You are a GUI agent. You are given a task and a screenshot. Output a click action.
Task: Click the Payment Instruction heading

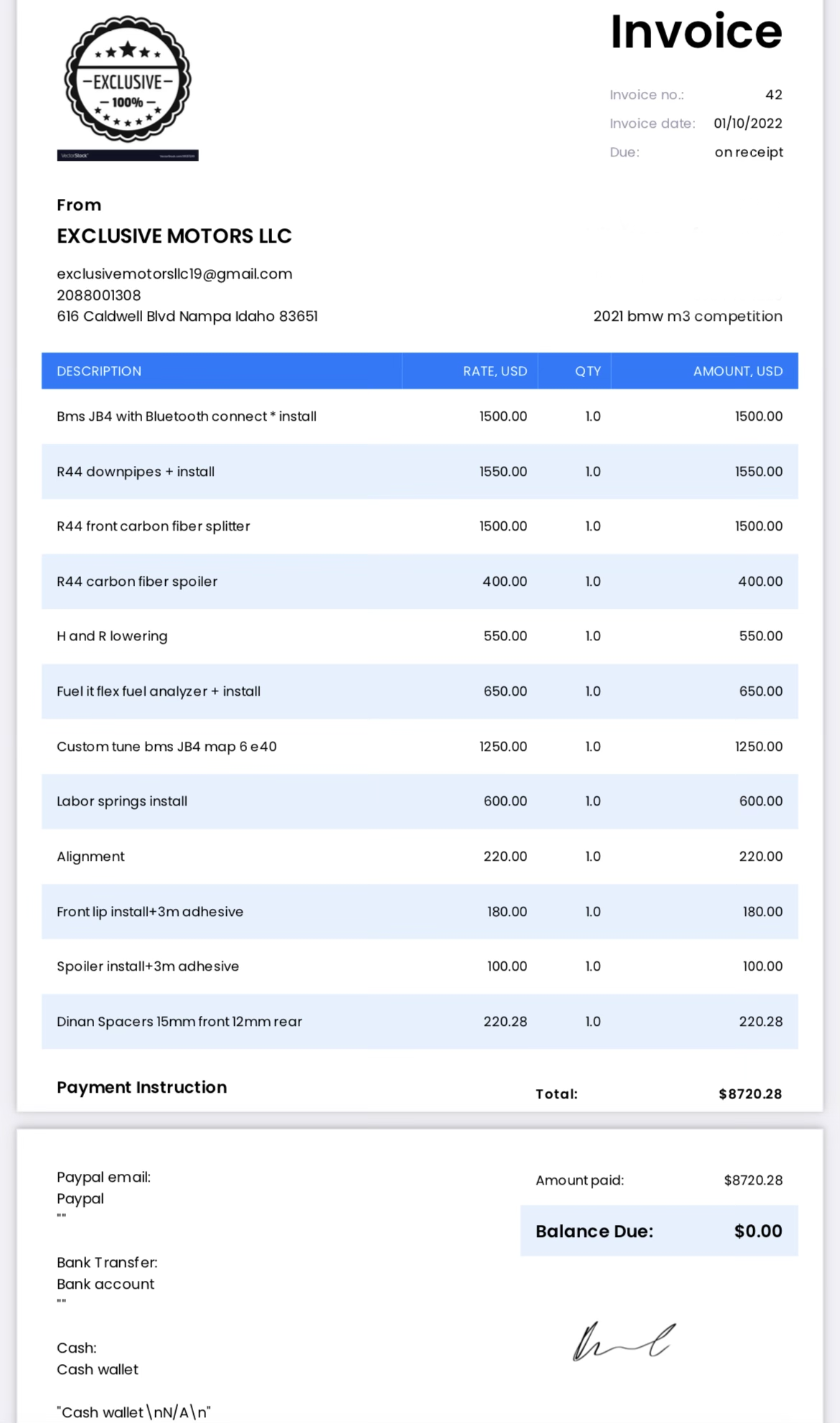click(141, 1088)
